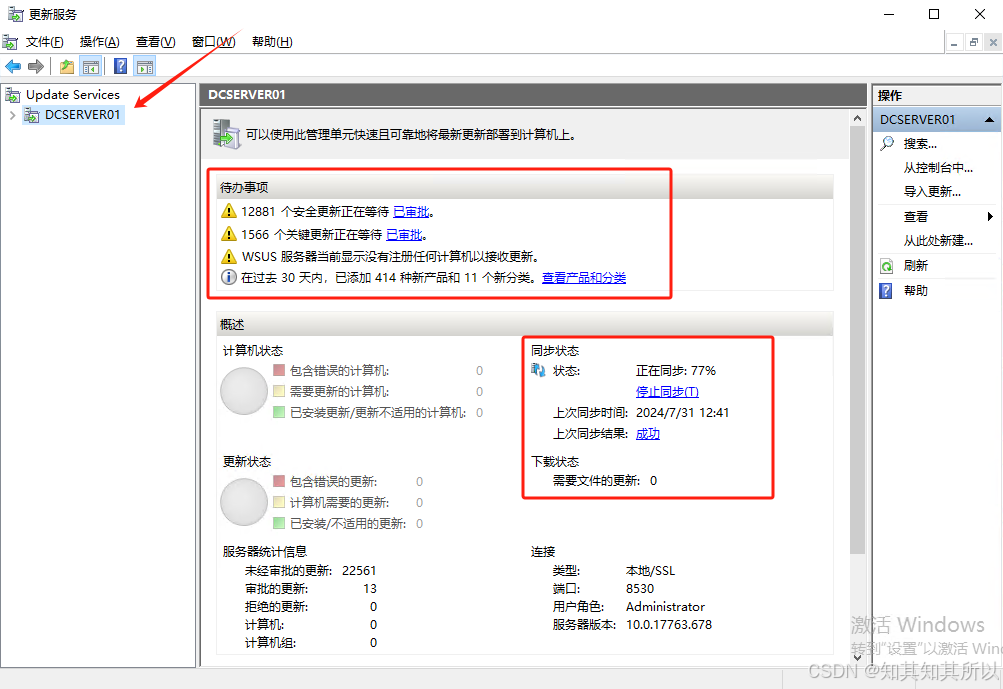This screenshot has height=689, width=1003.
Task: Click 导入更新... action
Action: click(932, 191)
